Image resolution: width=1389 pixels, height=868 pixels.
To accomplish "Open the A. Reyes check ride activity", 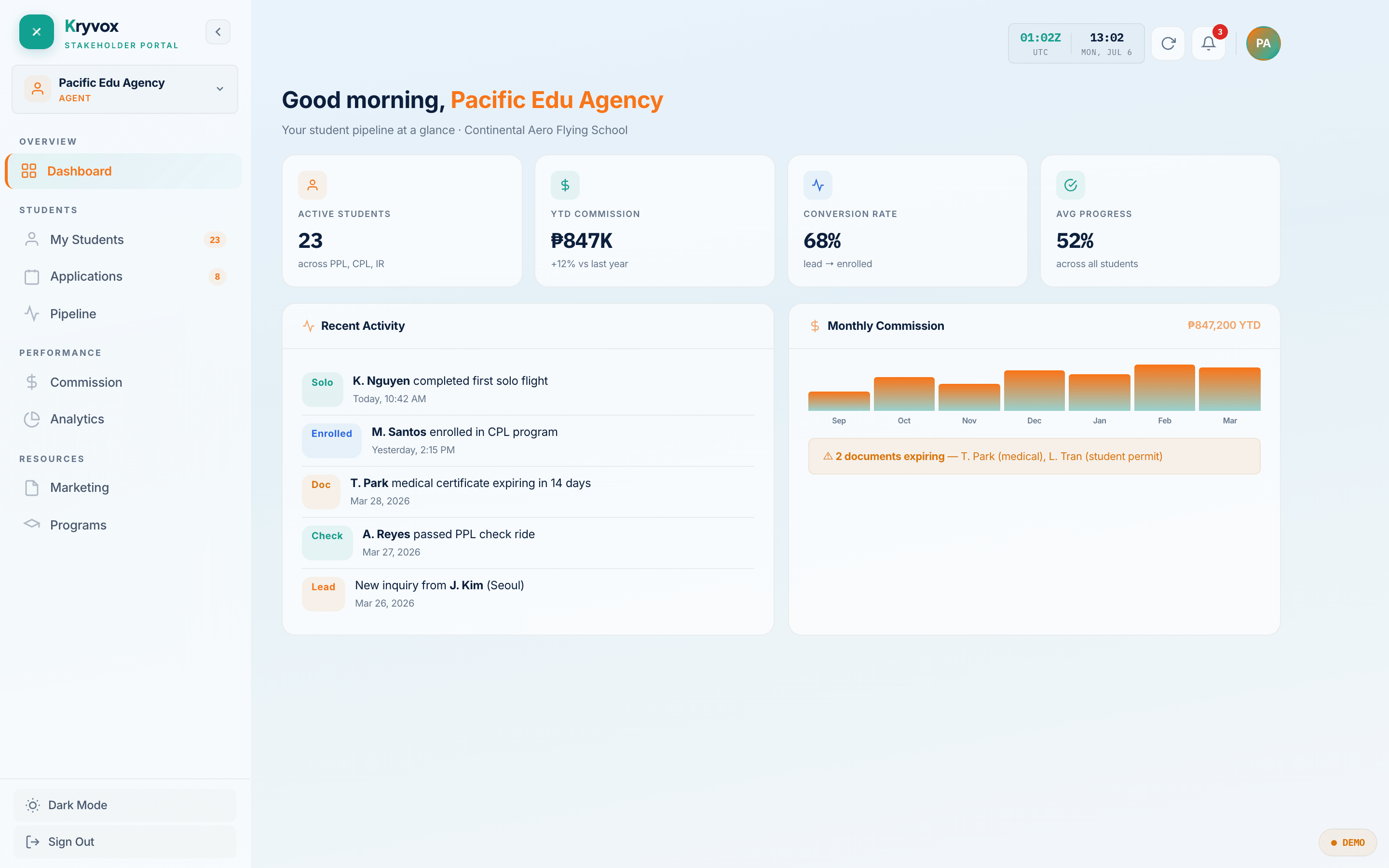I will coord(528,543).
